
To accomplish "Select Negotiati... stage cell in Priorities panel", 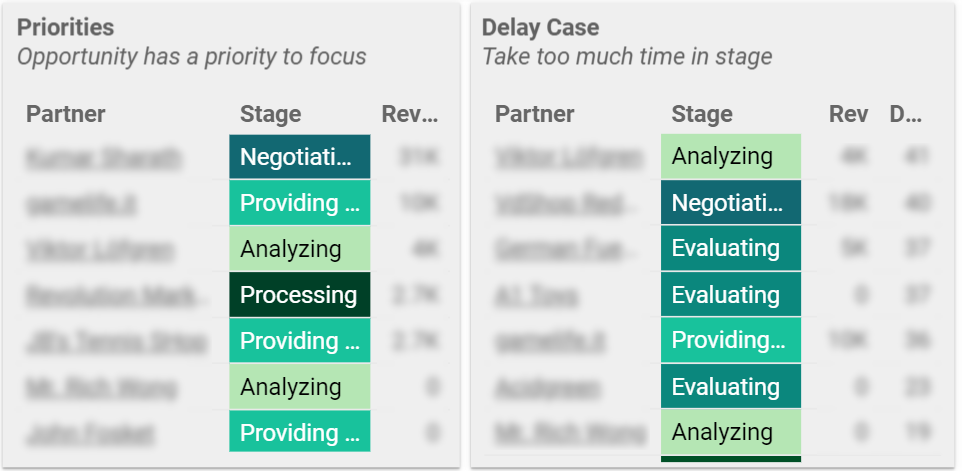I will pos(300,157).
